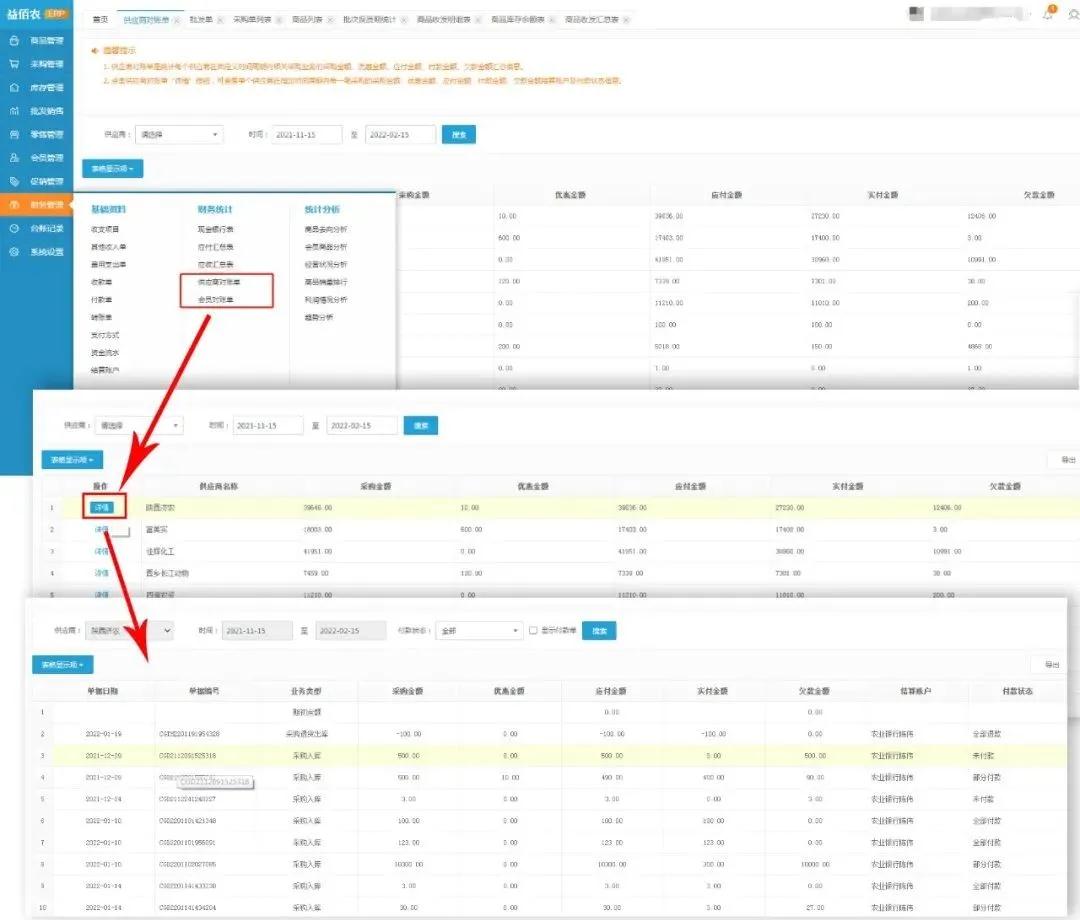Switch to the 采购单列表 tab

pyautogui.click(x=250, y=20)
